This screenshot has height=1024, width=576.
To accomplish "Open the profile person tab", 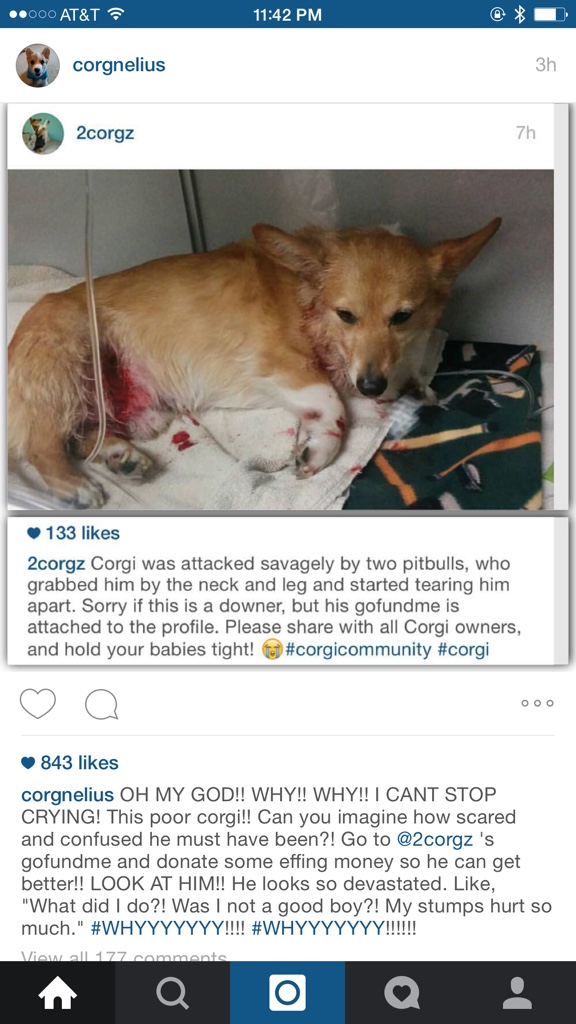I will click(x=518, y=993).
